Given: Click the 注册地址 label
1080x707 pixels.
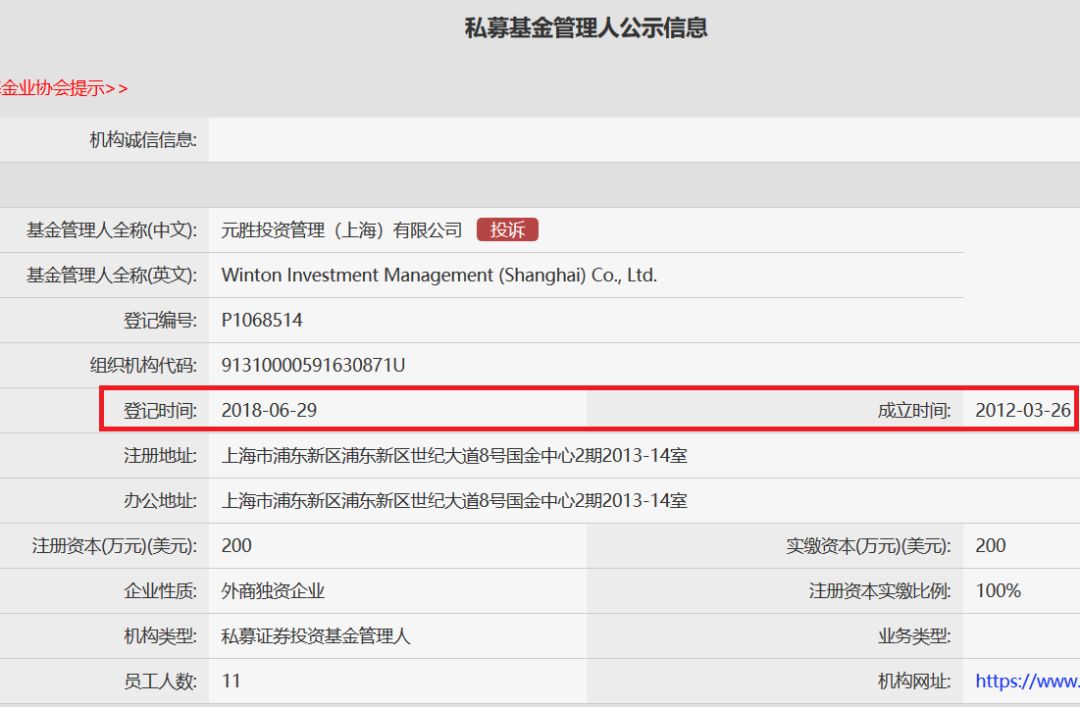Looking at the screenshot, I should (x=160, y=455).
